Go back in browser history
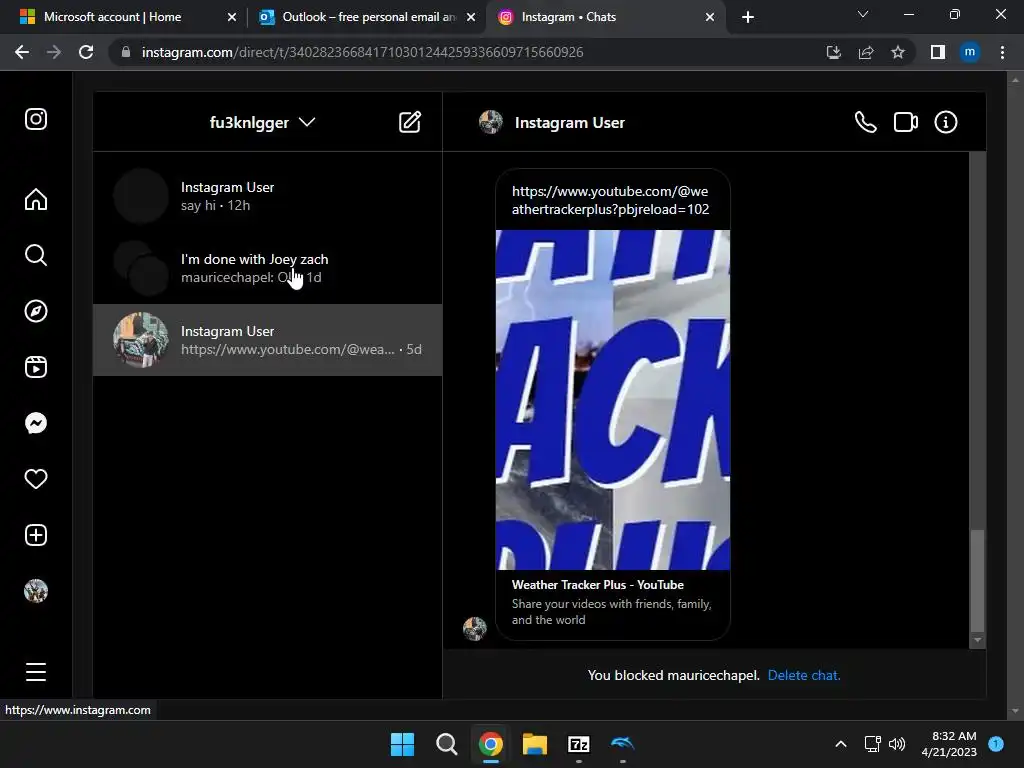The height and width of the screenshot is (768, 1024). coord(22,52)
